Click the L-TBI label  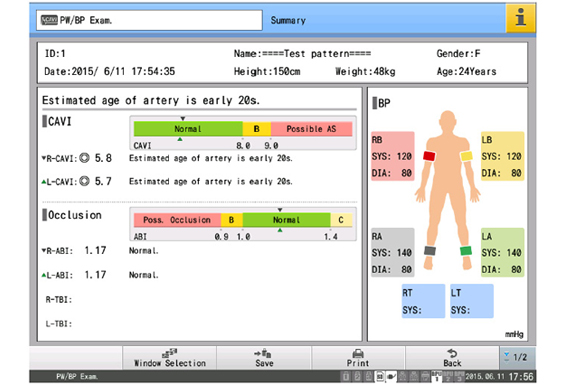click(59, 324)
